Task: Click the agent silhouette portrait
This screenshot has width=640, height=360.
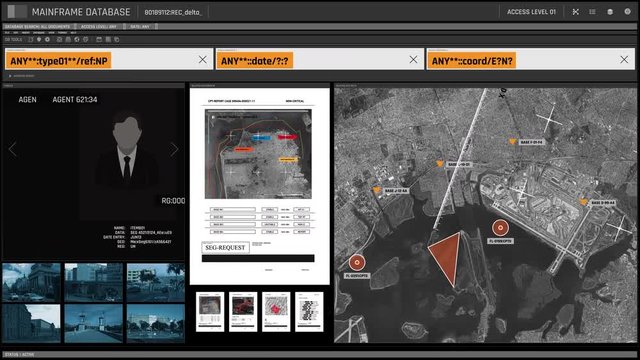Action: pos(127,149)
